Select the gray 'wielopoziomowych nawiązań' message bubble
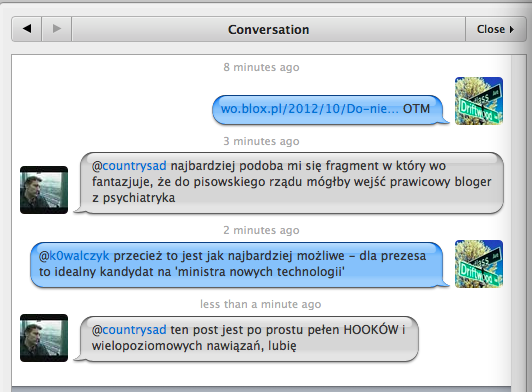 coord(247,339)
